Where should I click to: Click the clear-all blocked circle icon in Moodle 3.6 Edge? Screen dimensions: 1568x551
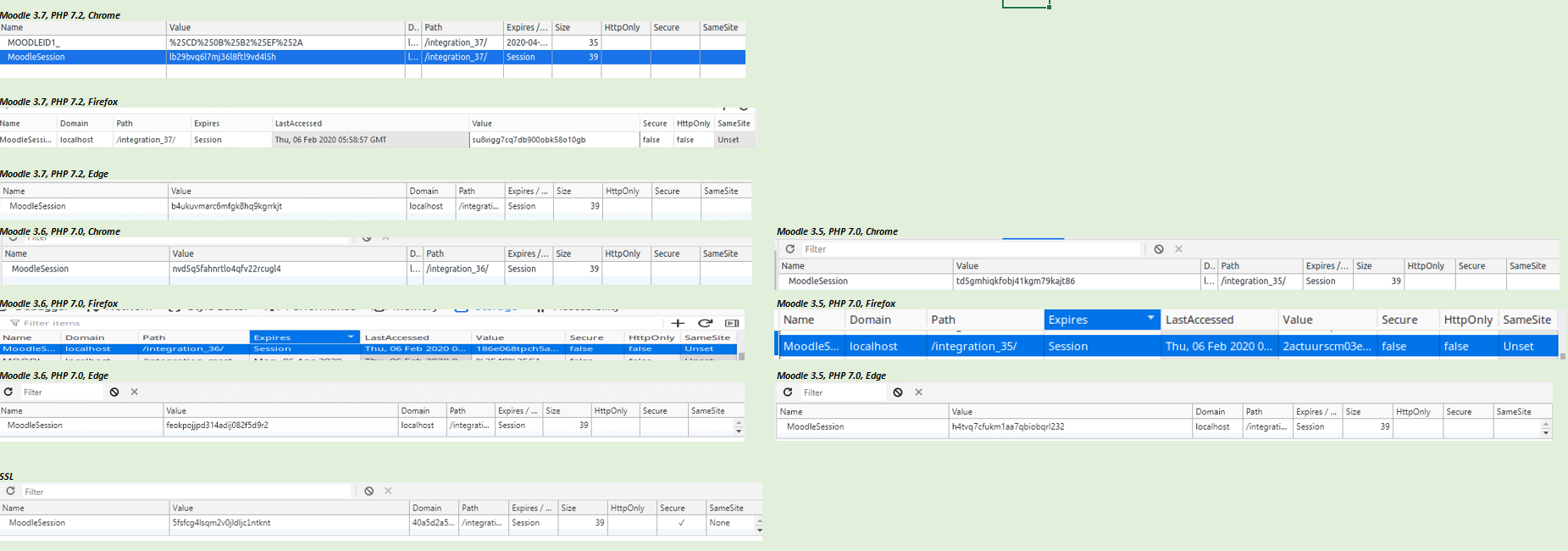(114, 392)
